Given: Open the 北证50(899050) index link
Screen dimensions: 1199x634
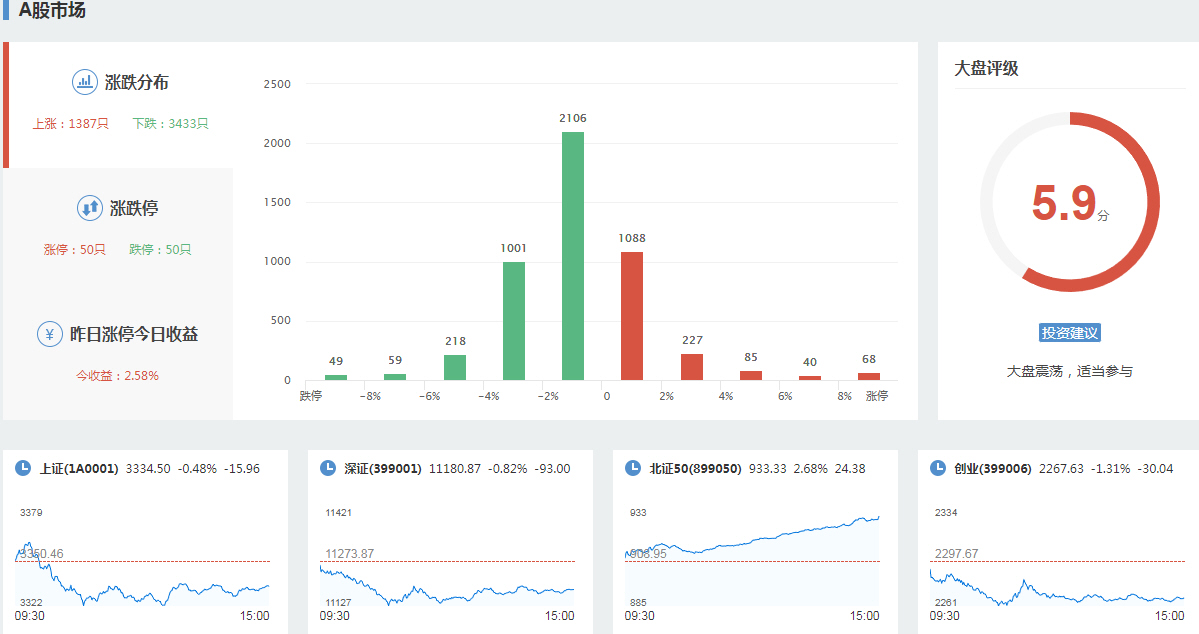Looking at the screenshot, I should coord(695,468).
